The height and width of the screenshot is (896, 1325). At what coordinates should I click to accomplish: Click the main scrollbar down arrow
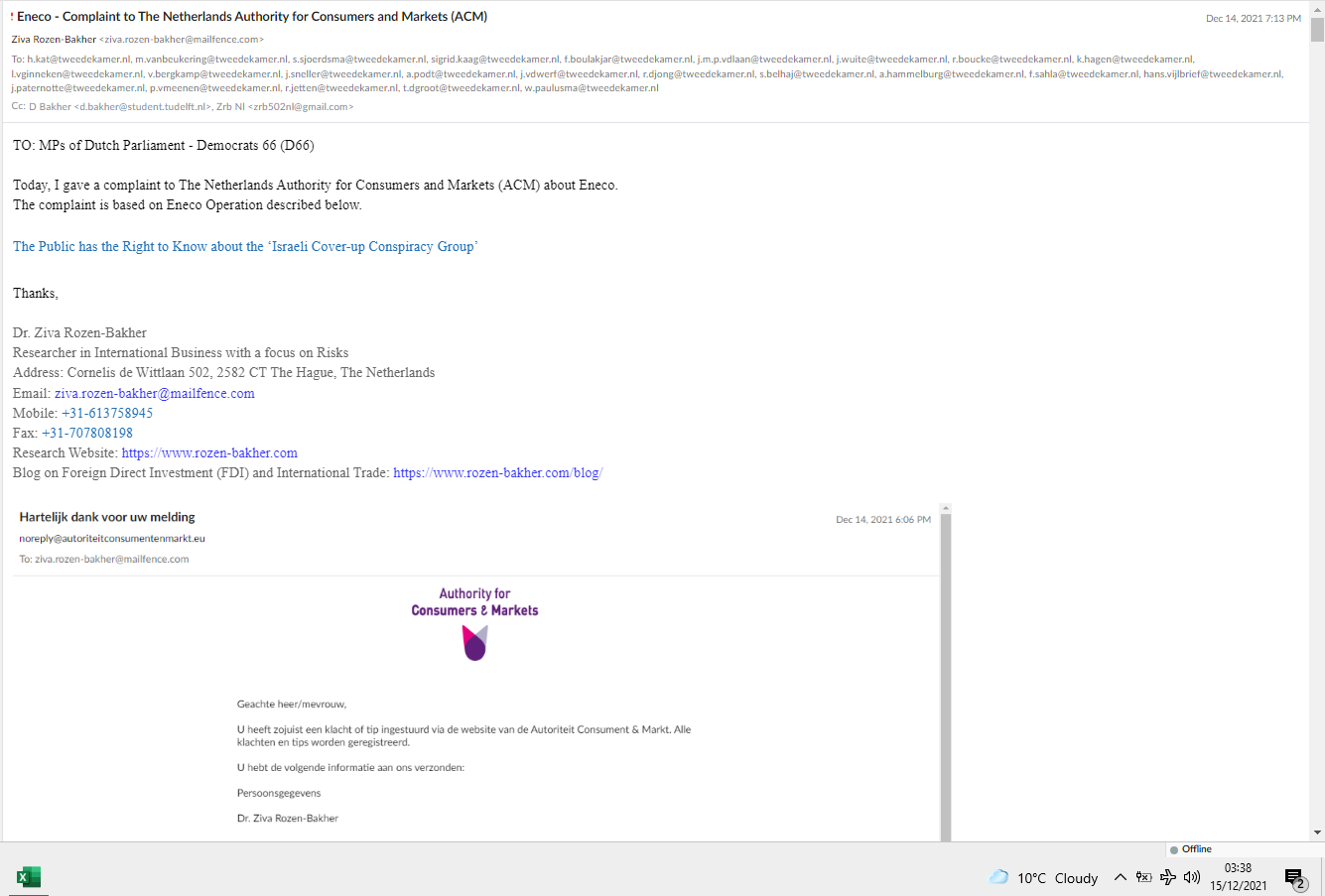[x=1317, y=832]
